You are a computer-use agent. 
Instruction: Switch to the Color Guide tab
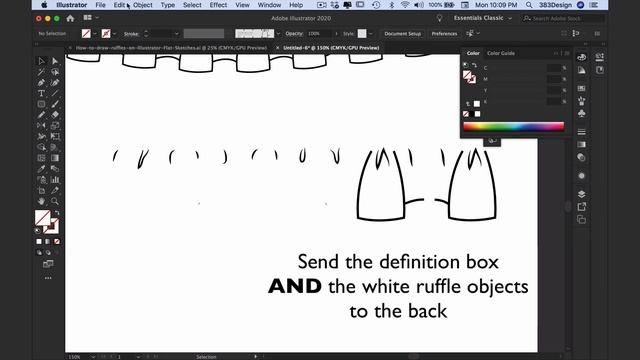[500, 53]
